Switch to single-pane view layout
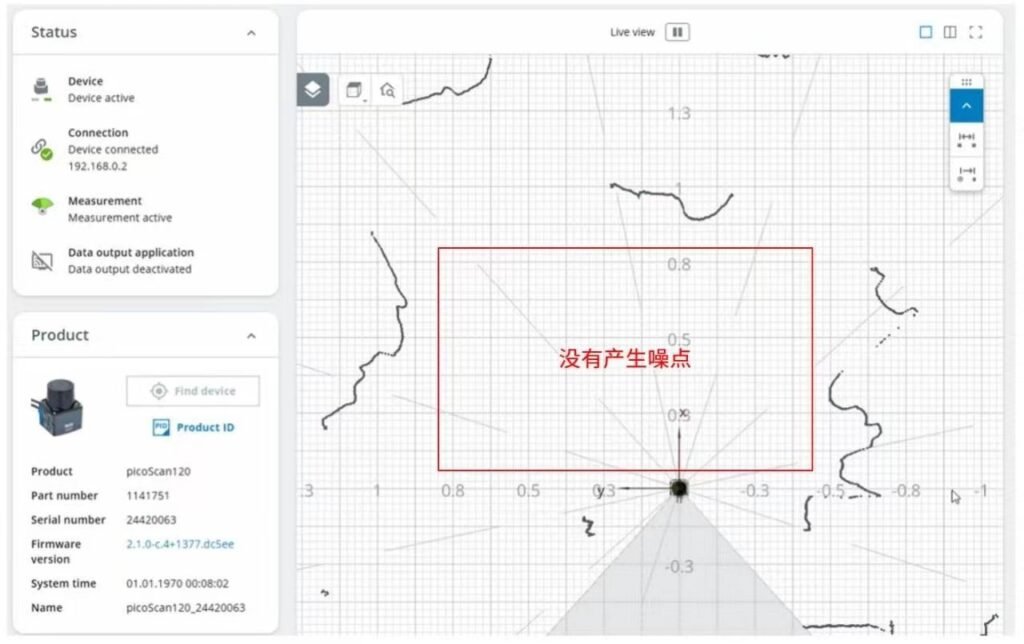 925,32
